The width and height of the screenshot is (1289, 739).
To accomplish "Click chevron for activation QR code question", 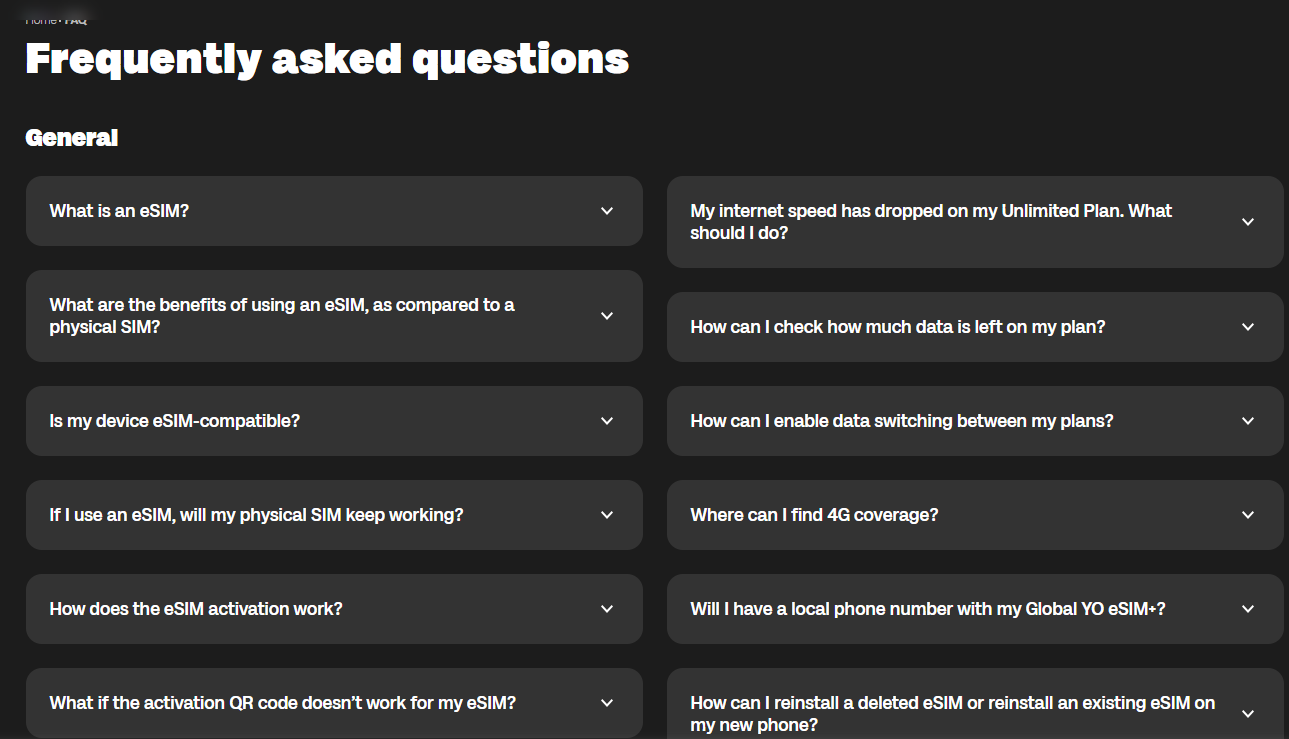I will coord(607,703).
